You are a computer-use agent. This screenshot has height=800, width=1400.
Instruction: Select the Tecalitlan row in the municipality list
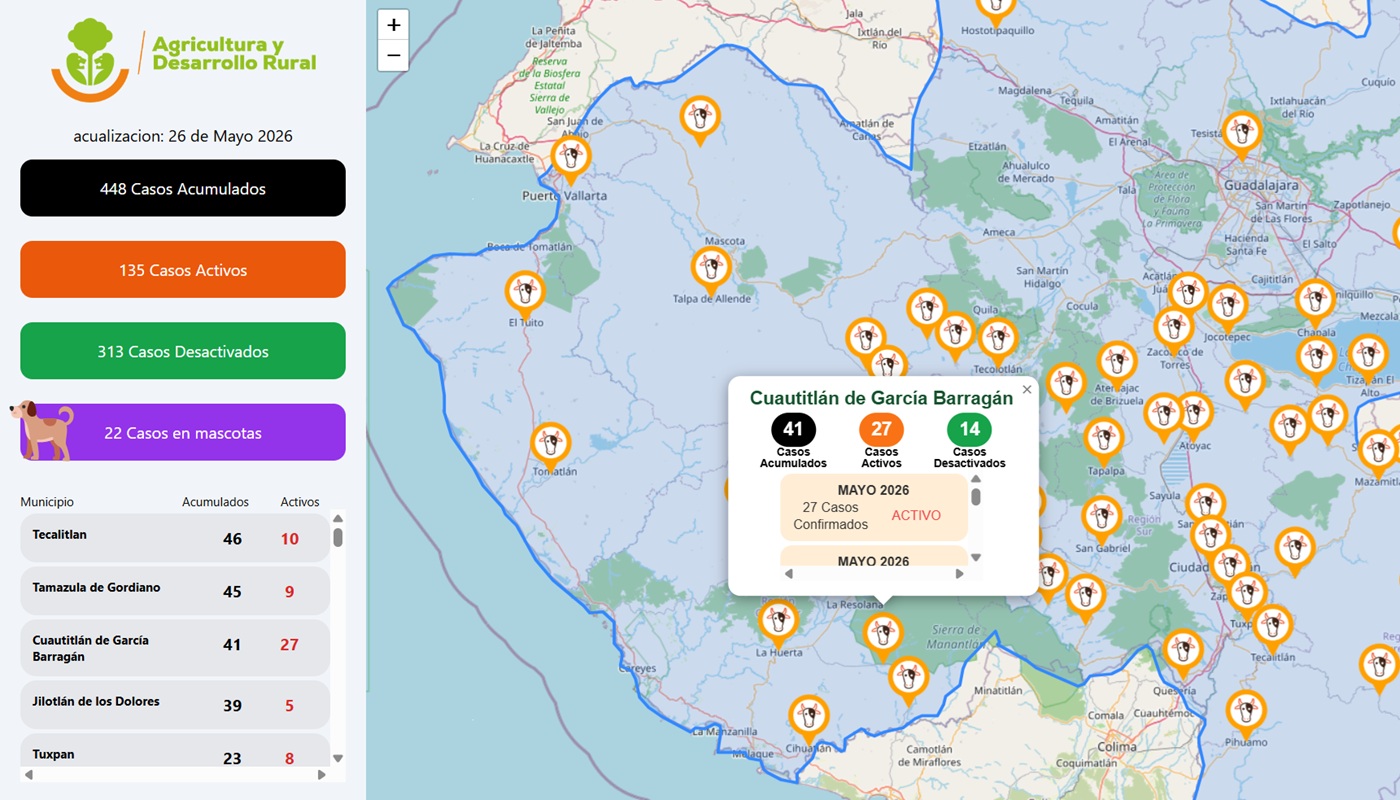point(175,538)
